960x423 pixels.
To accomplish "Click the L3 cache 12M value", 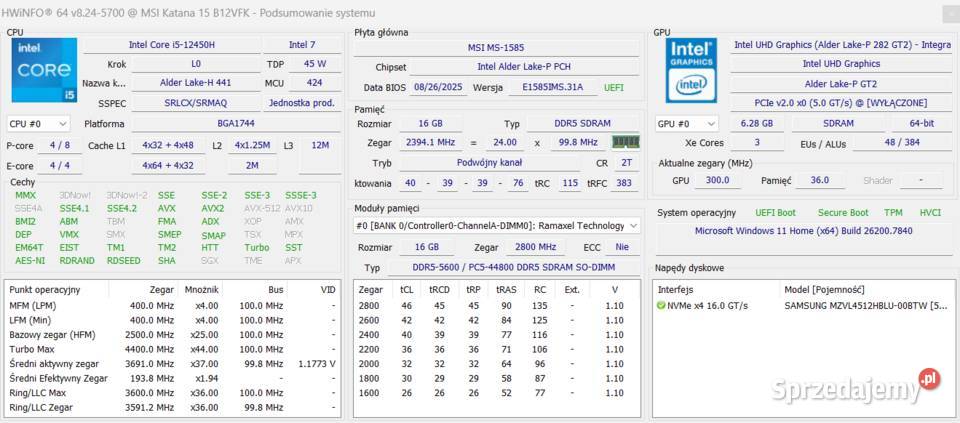I will point(320,146).
